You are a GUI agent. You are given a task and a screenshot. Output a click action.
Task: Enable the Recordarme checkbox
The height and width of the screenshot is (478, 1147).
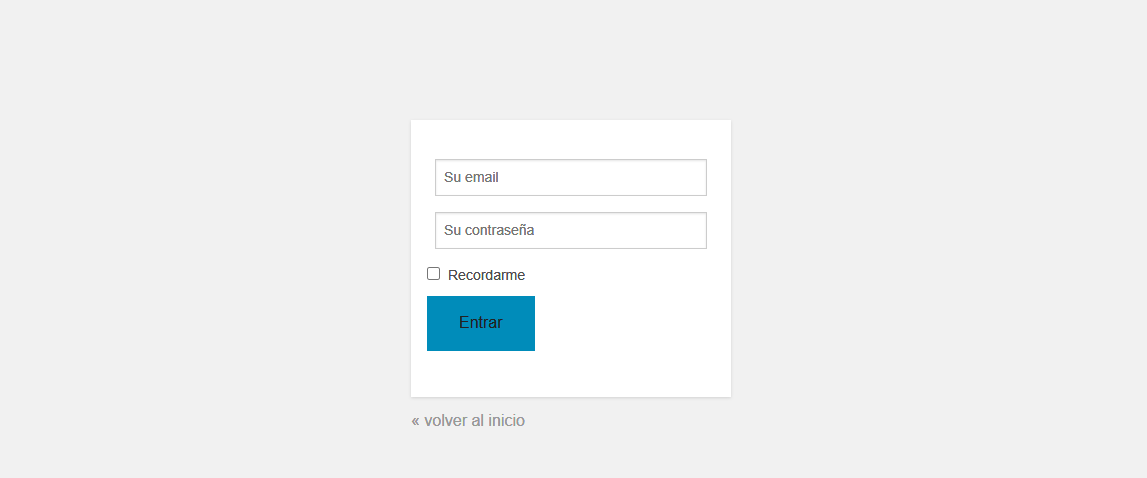[434, 274]
